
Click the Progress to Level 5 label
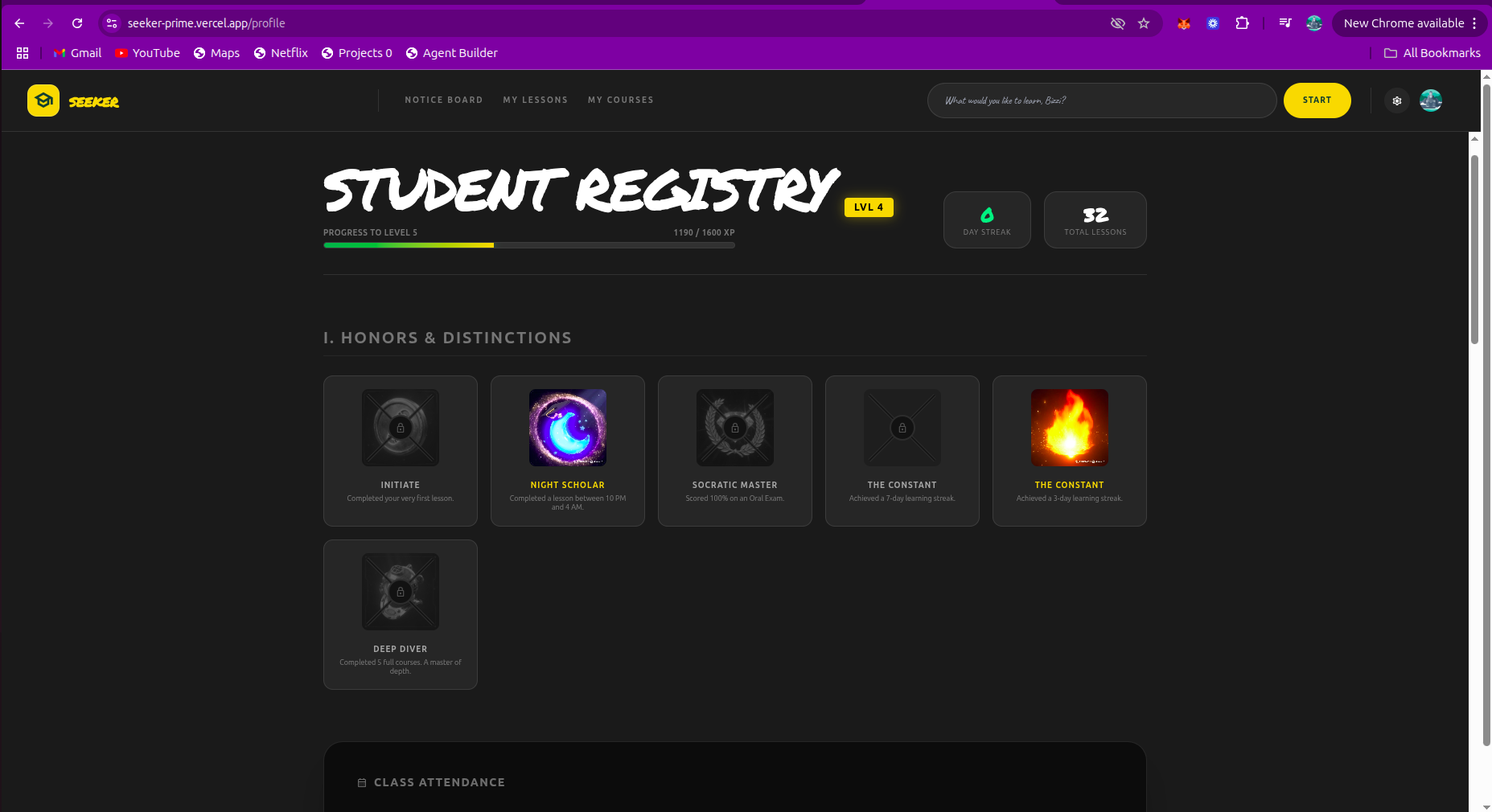coord(370,232)
